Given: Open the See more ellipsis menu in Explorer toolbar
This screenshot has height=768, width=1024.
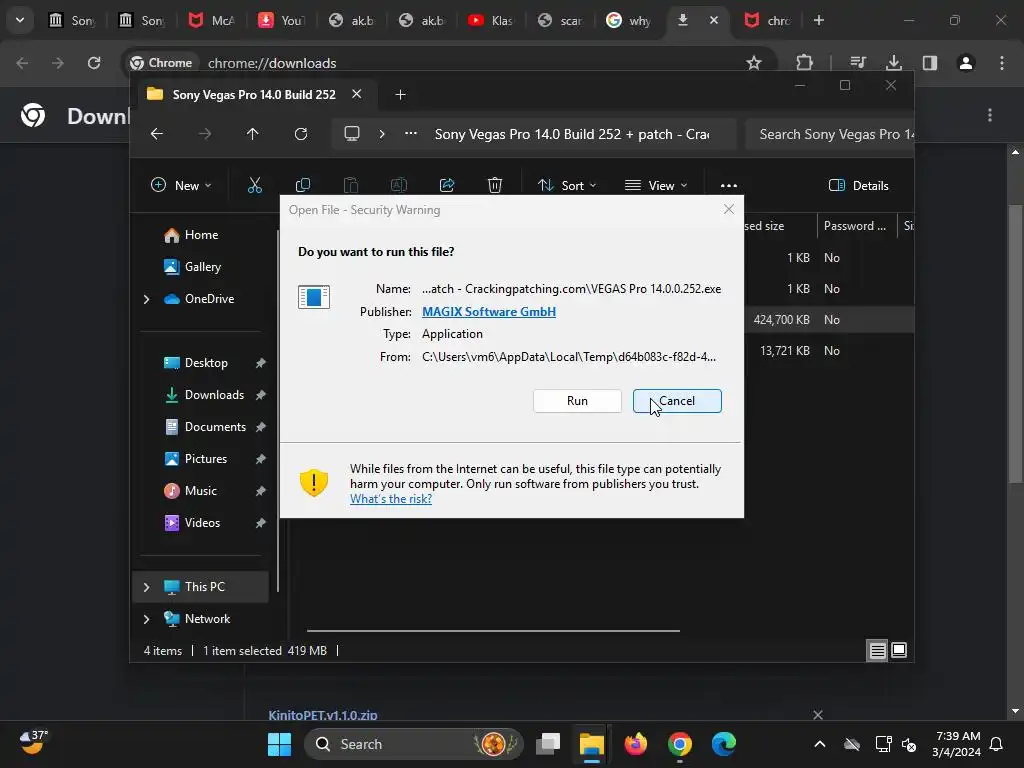Looking at the screenshot, I should point(729,185).
